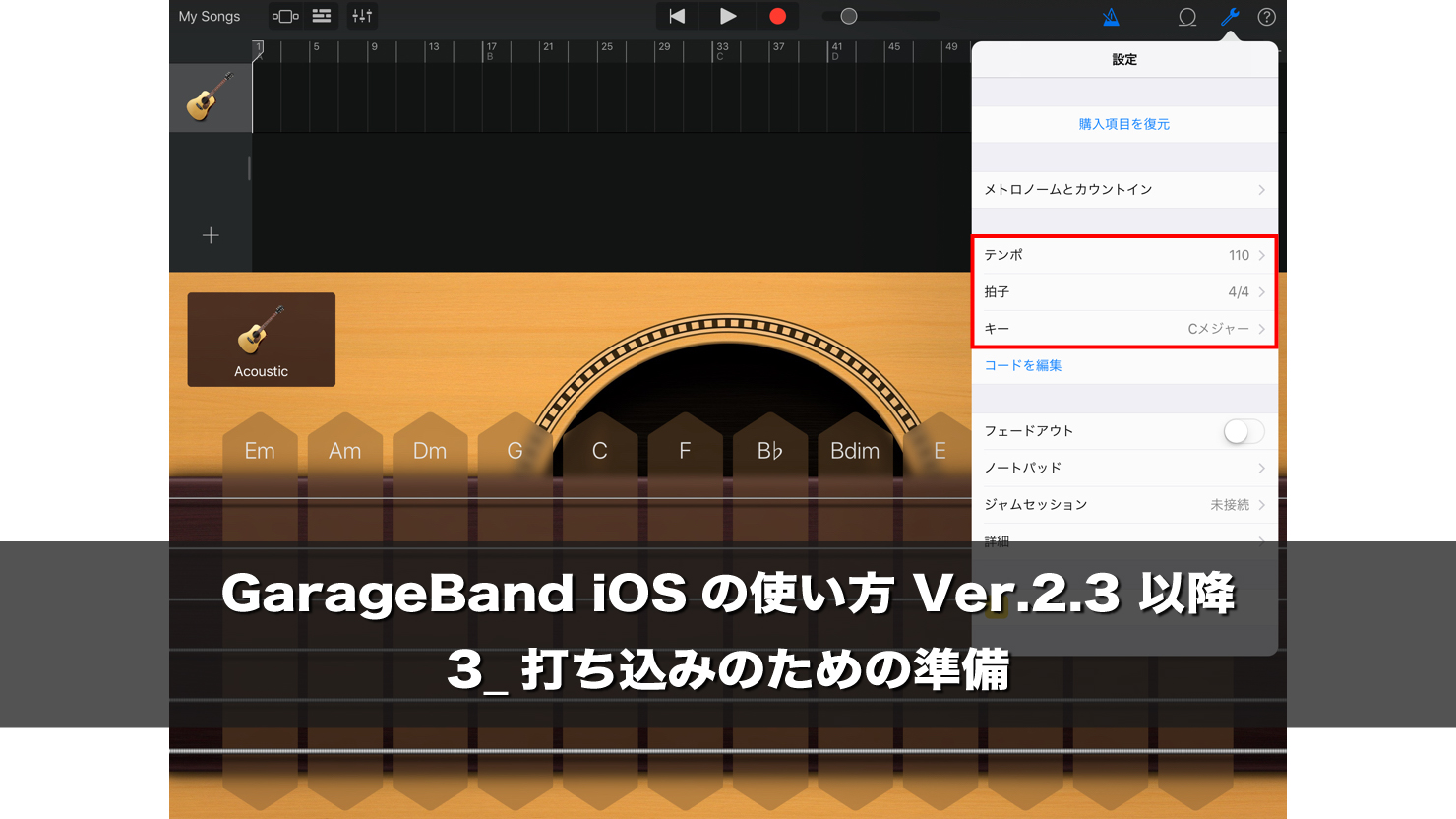Open the Acoustic instrument picker

pos(262,340)
